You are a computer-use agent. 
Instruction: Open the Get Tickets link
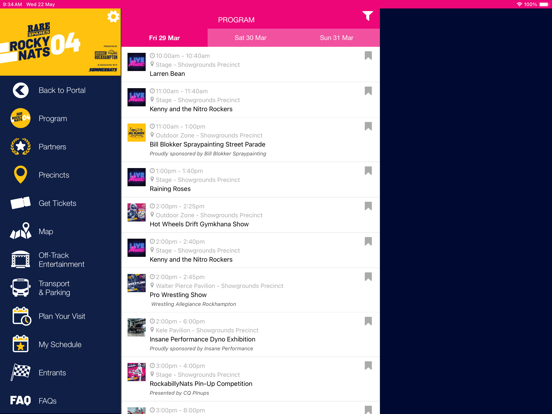point(57,203)
